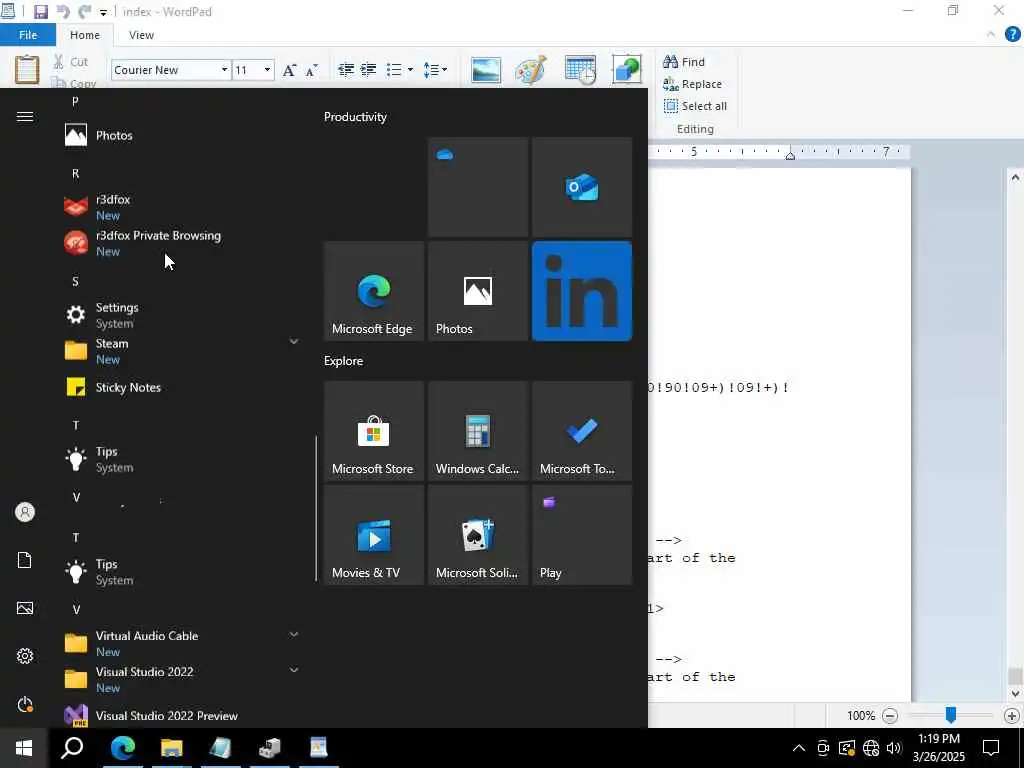The height and width of the screenshot is (768, 1024).
Task: Open taskbar Search
Action: click(x=72, y=748)
